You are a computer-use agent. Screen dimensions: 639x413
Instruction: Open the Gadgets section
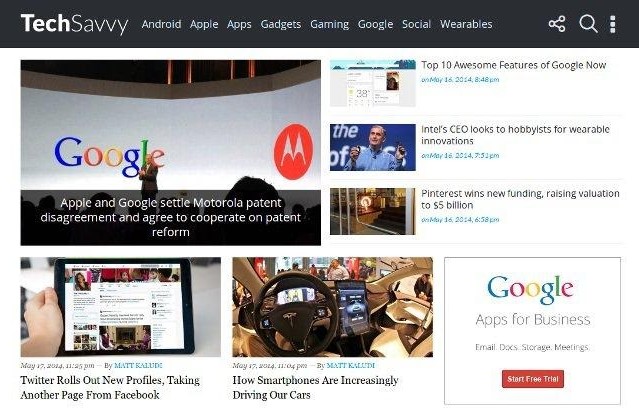pyautogui.click(x=281, y=24)
